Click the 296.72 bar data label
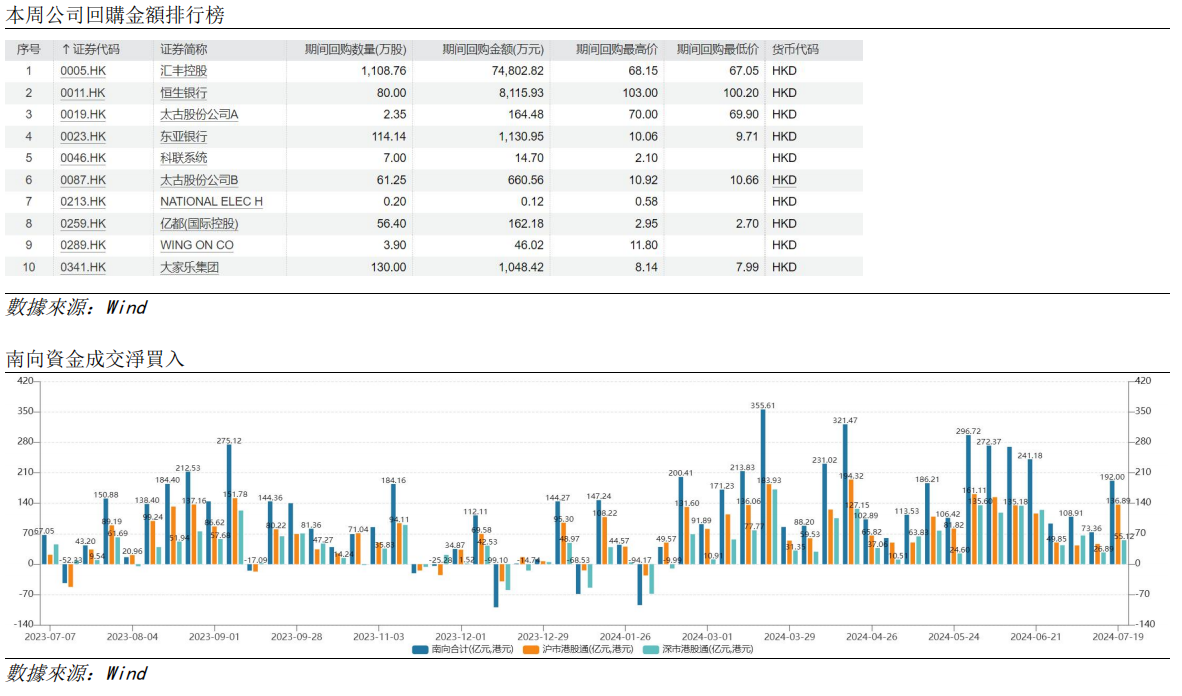Viewport: 1182px width, 696px height. tap(968, 431)
